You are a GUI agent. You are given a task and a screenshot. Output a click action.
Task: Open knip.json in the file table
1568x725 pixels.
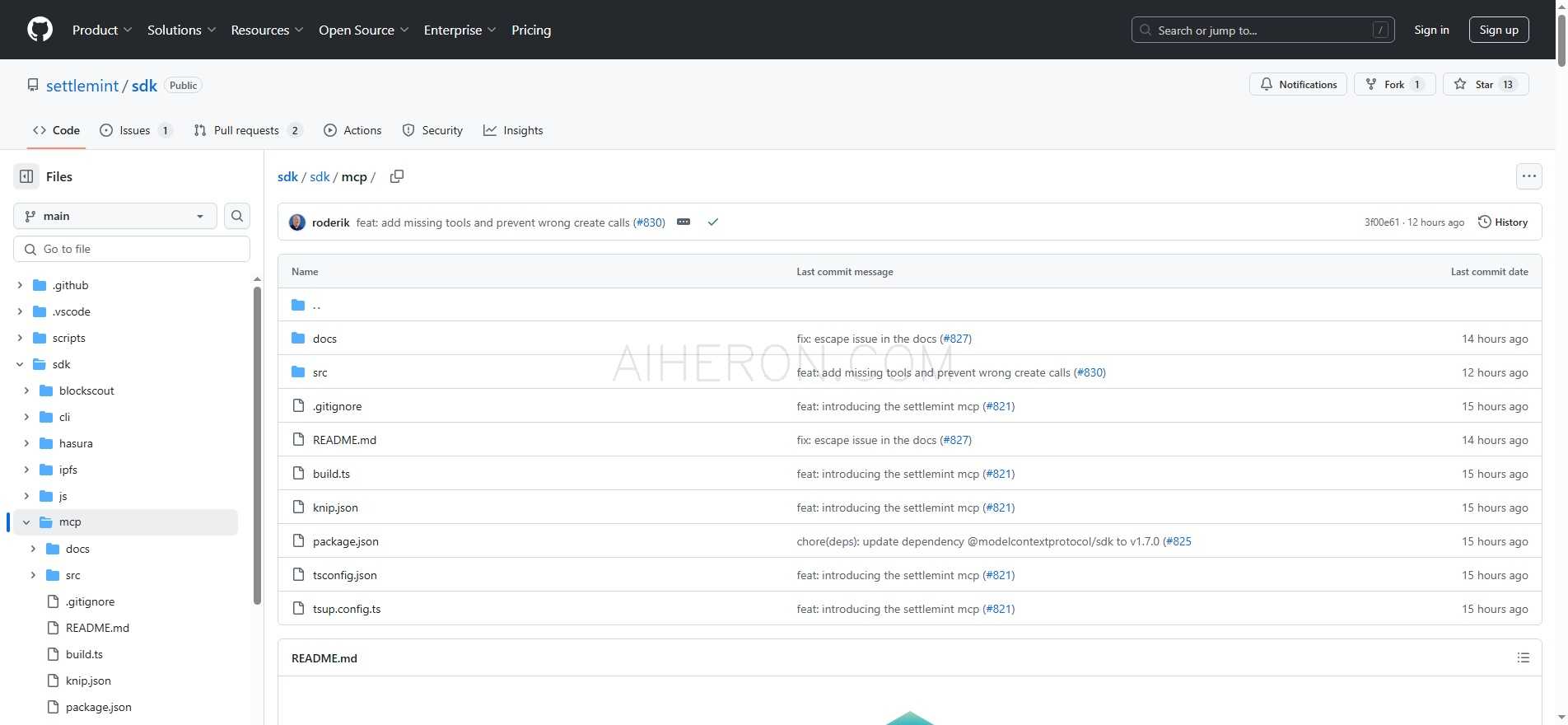click(x=335, y=507)
